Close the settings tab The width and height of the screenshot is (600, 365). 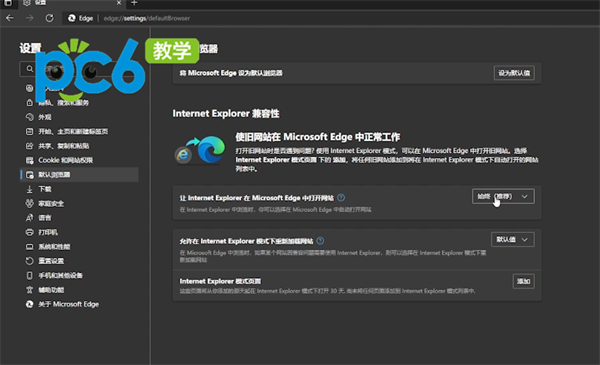[119, 3]
